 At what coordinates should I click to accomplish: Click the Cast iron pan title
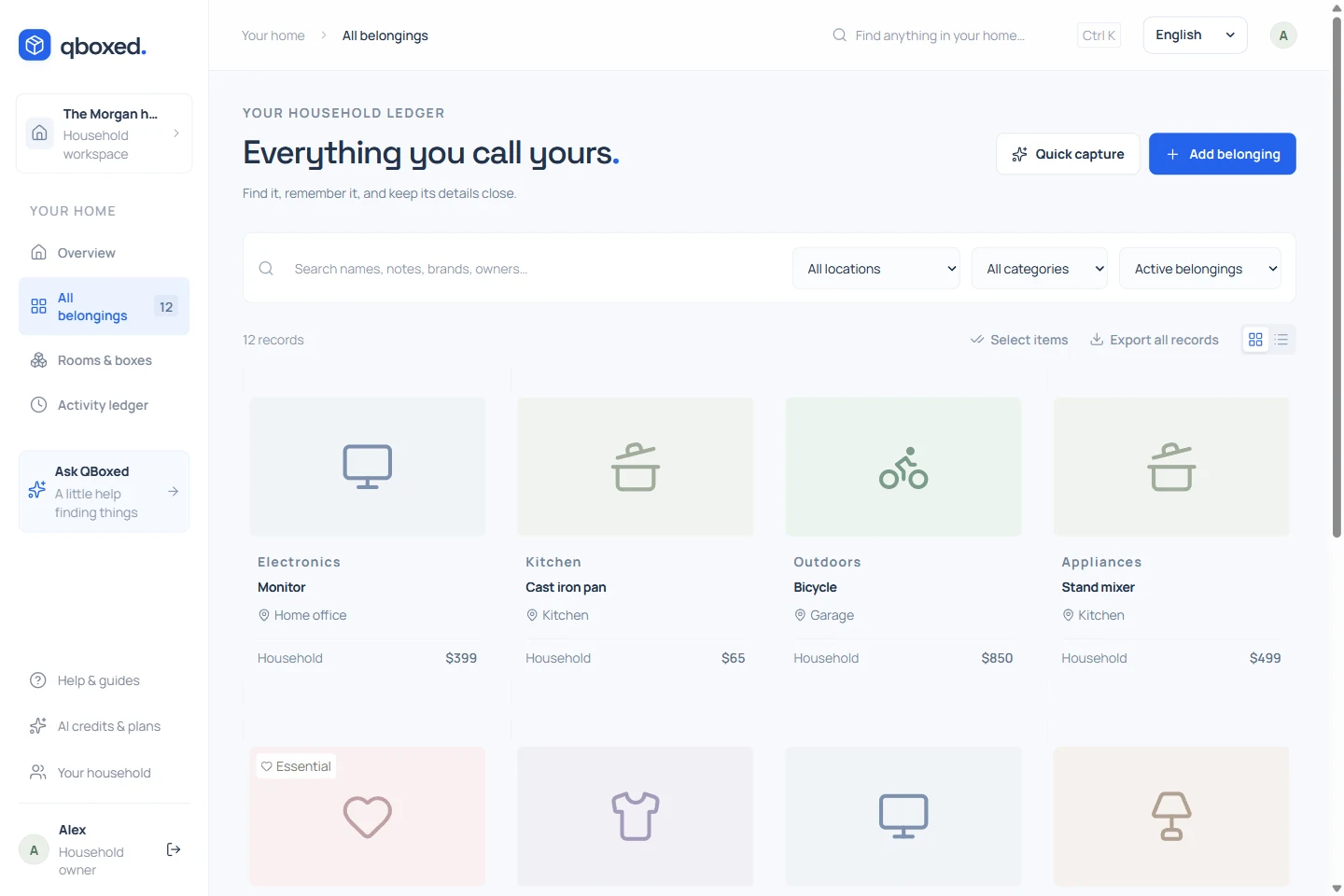click(566, 587)
